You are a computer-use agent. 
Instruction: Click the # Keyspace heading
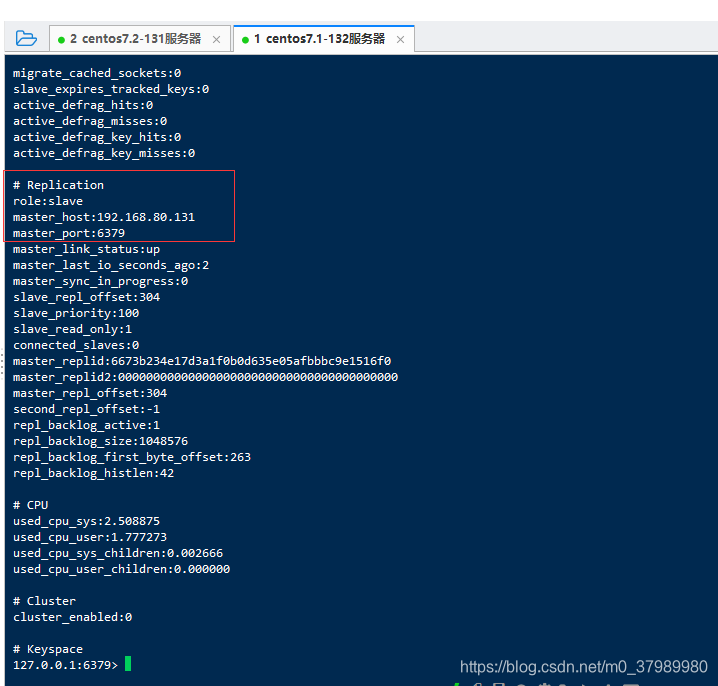pyautogui.click(x=48, y=649)
